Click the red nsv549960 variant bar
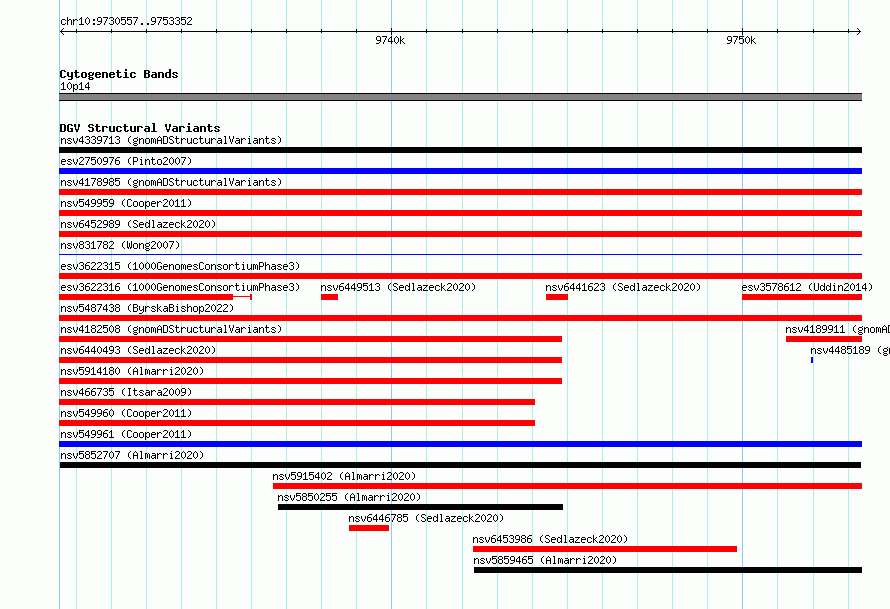The image size is (890, 609). point(297,423)
